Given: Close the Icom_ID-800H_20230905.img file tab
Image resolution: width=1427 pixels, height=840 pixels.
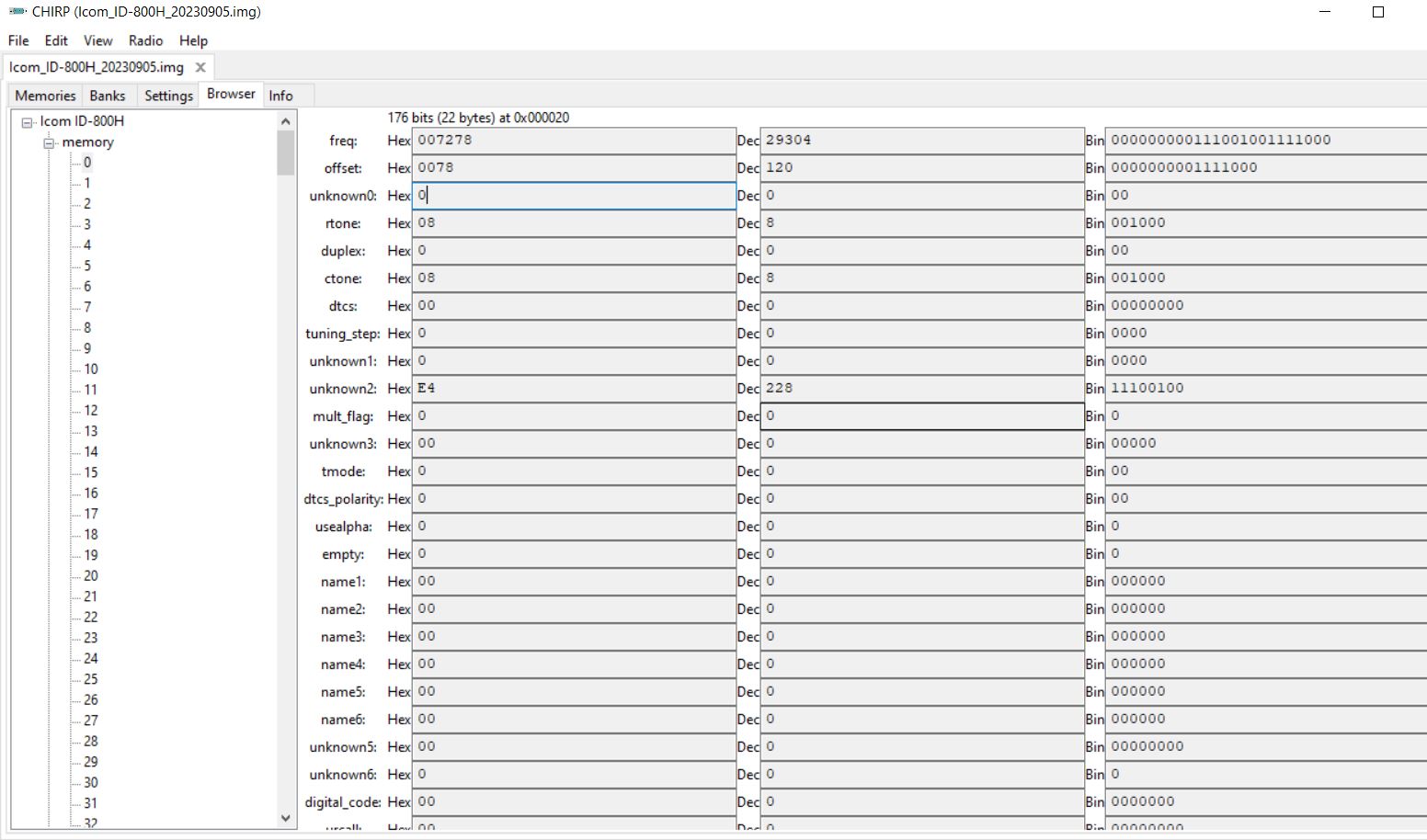Looking at the screenshot, I should click(x=200, y=67).
